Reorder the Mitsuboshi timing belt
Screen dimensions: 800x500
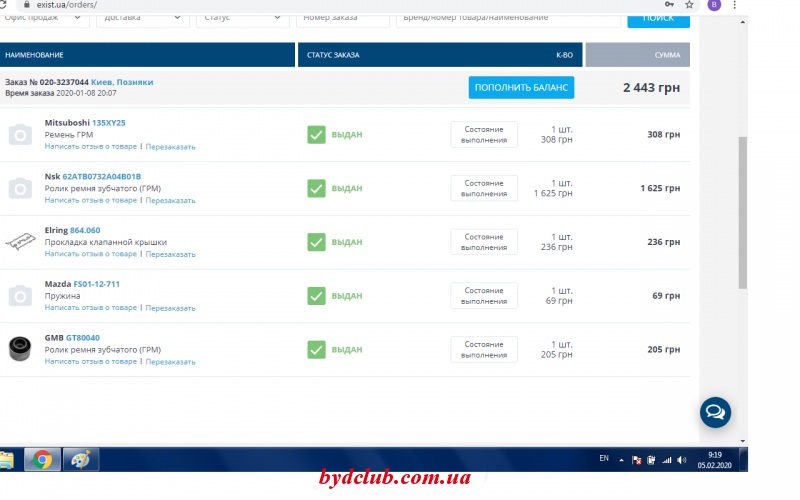170,147
